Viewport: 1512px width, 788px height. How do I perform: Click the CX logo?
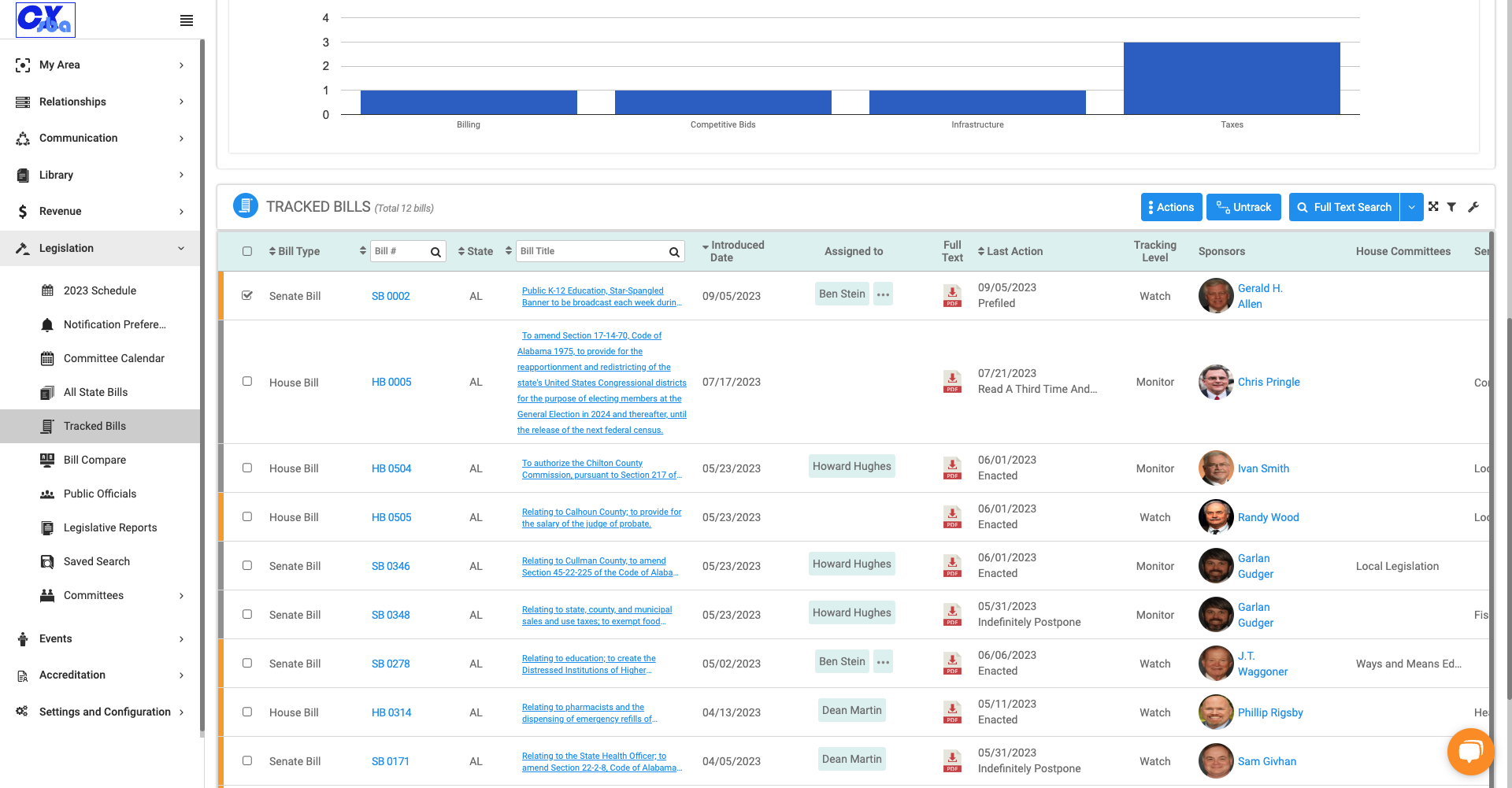point(46,20)
